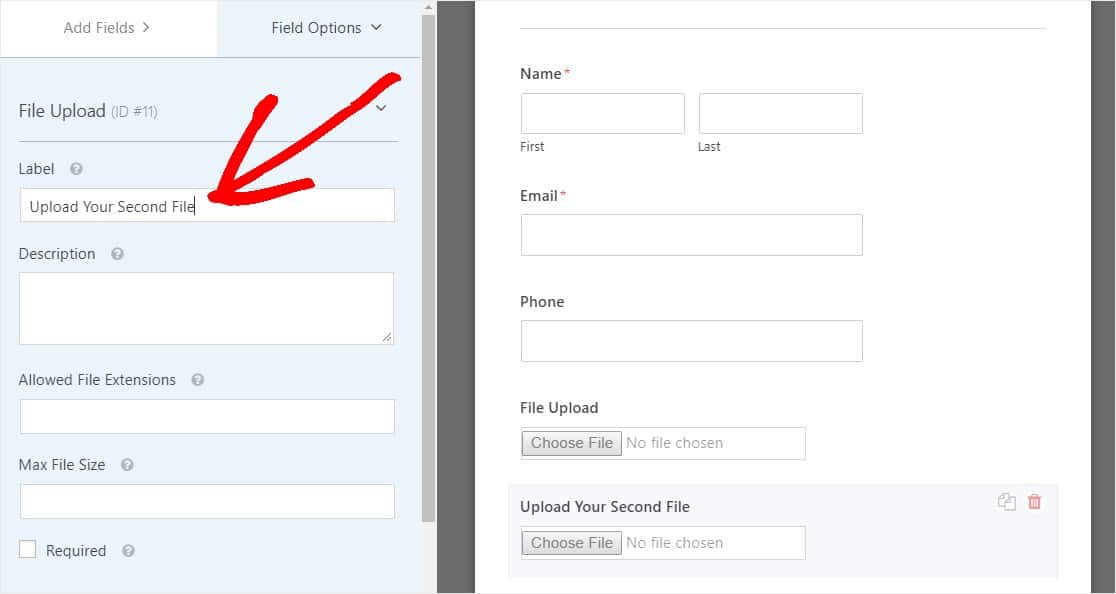Click Max File Size help icon
The height and width of the screenshot is (594, 1116).
coord(127,465)
